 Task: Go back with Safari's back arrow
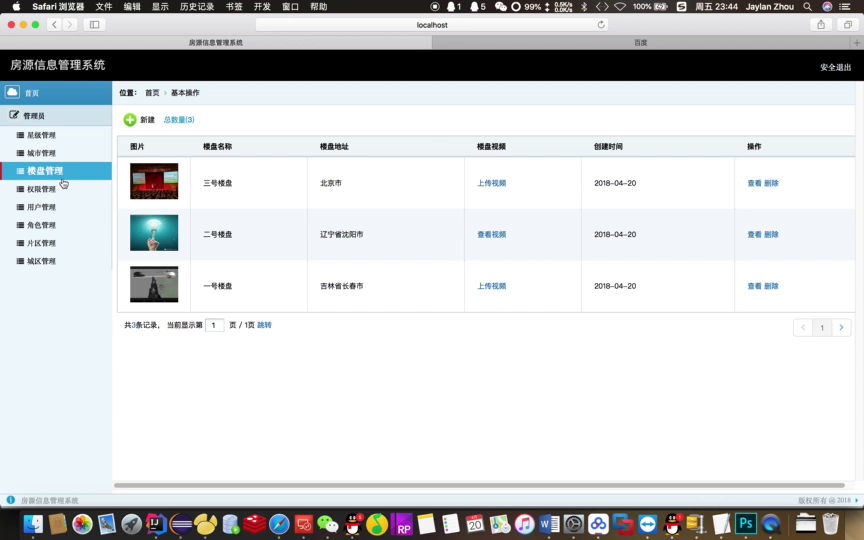(54, 24)
